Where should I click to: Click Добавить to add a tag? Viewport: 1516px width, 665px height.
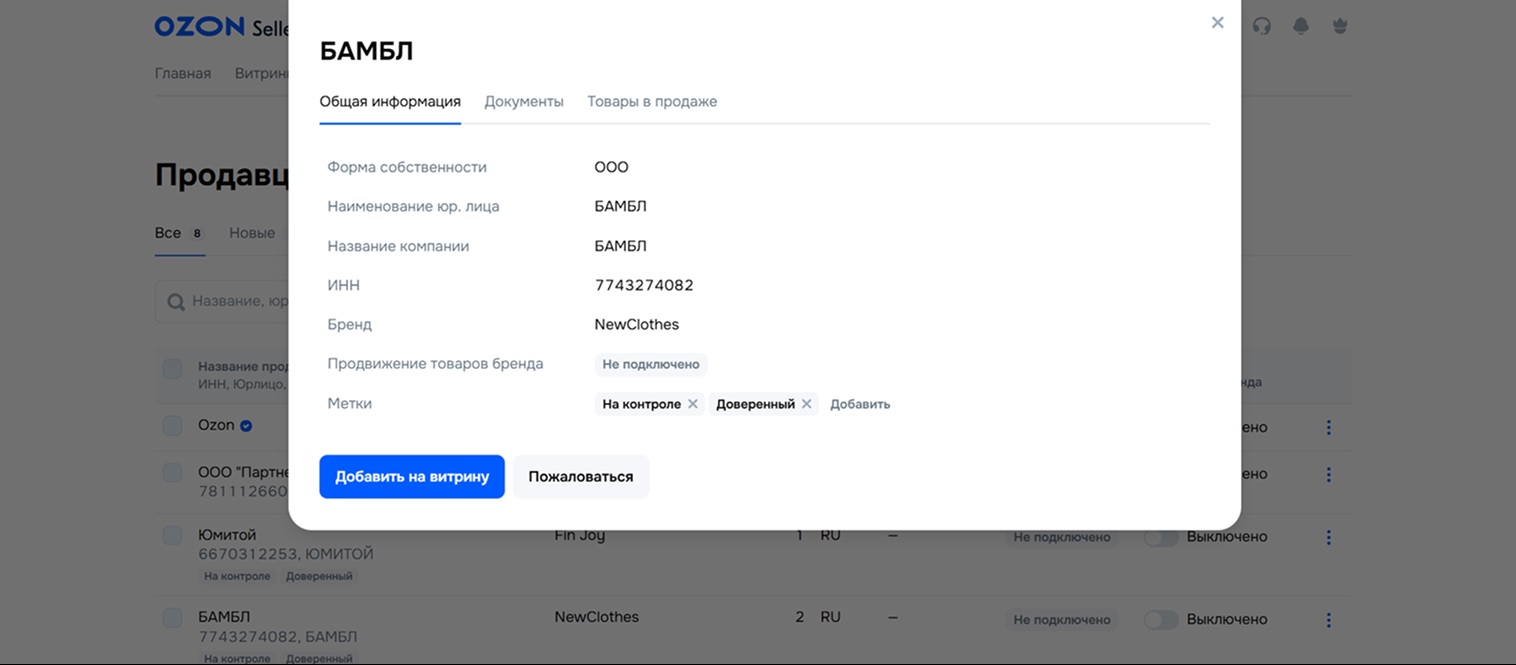click(860, 404)
